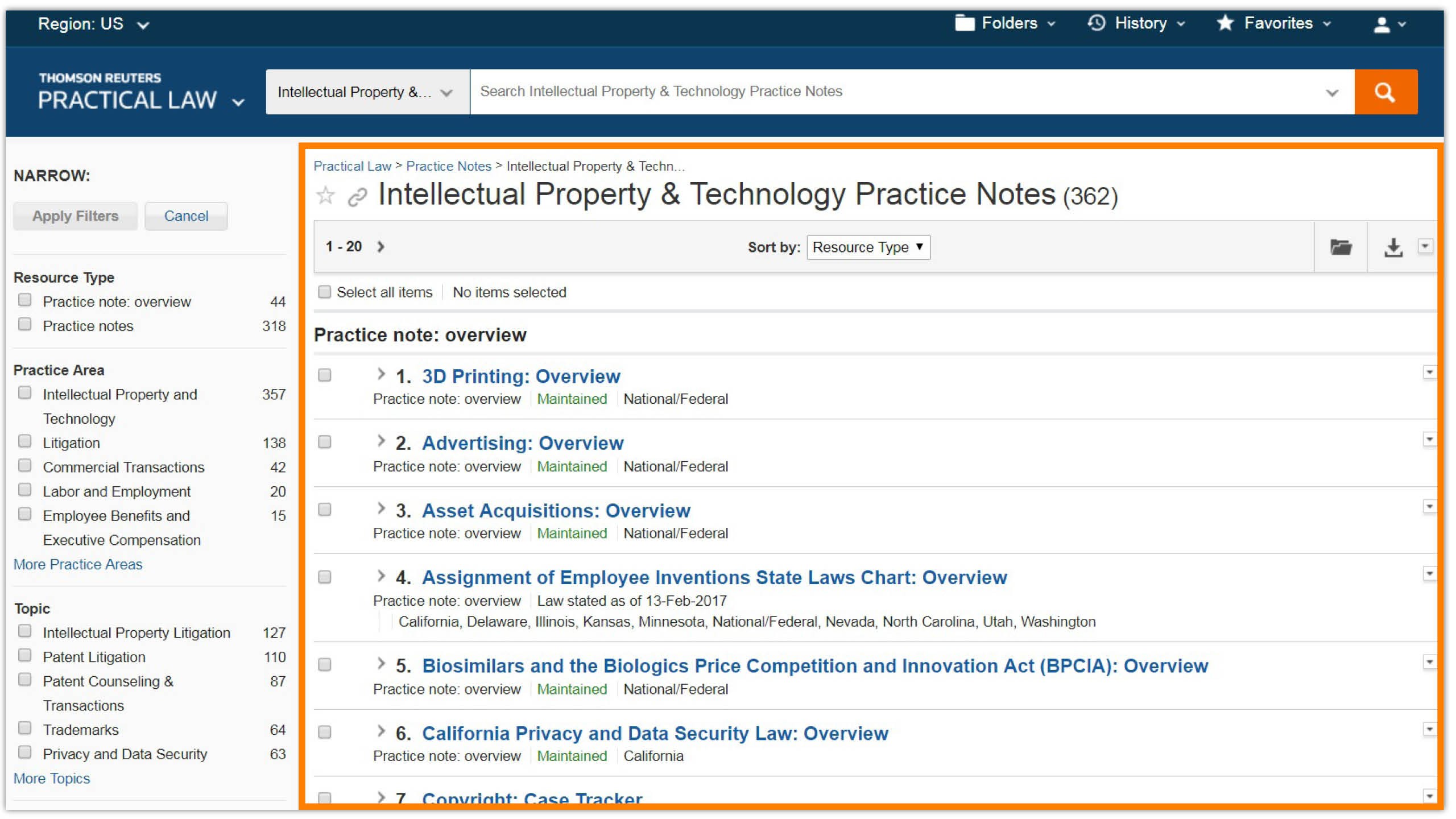
Task: Open the Sort by Resource Type dropdown
Action: point(868,247)
